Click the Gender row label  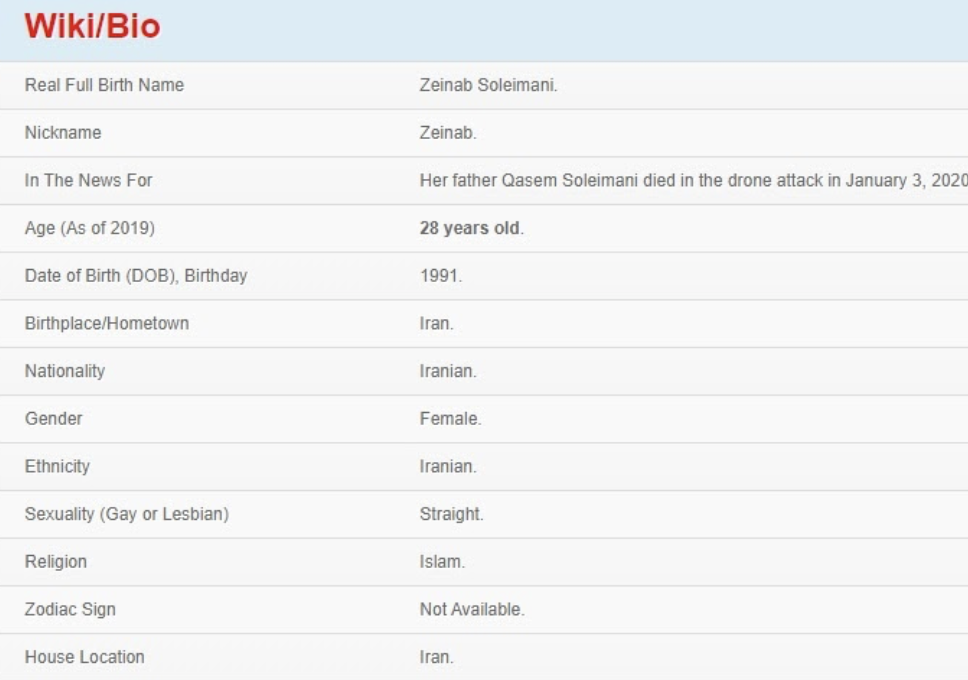(54, 419)
